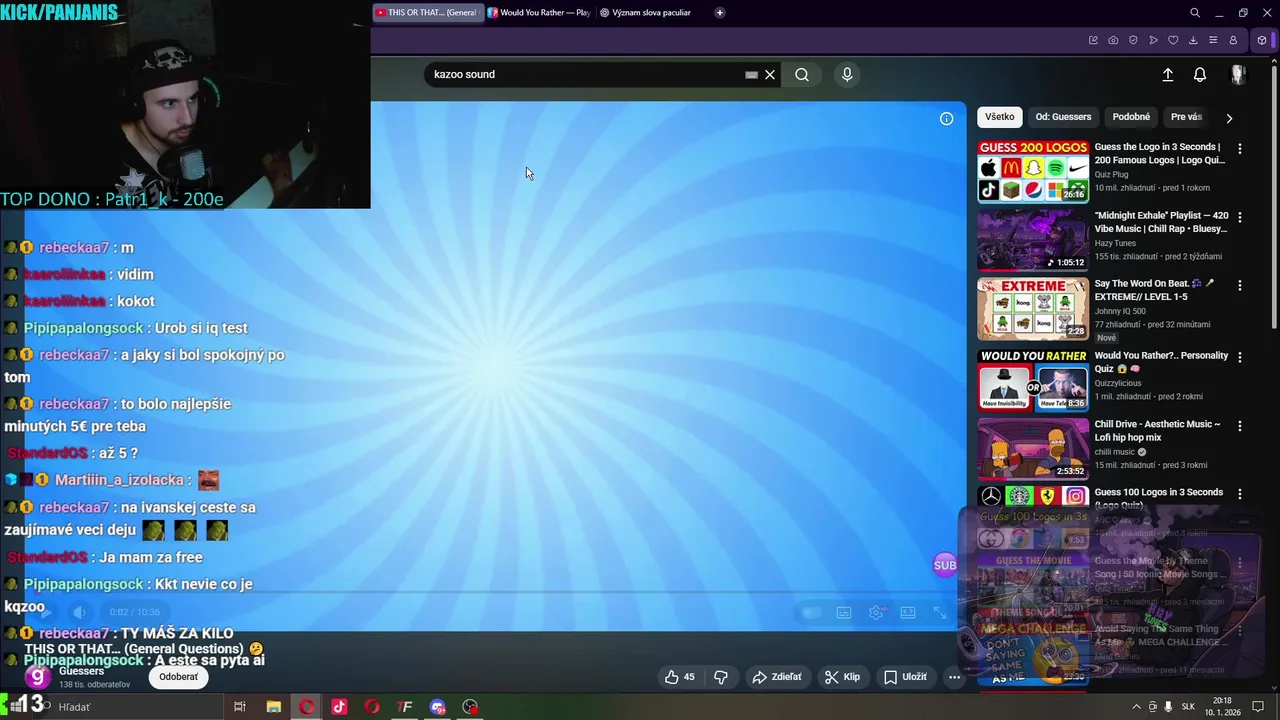1280x720 pixels.
Task: Click the Opera bookmarks heart icon
Action: [1173, 40]
